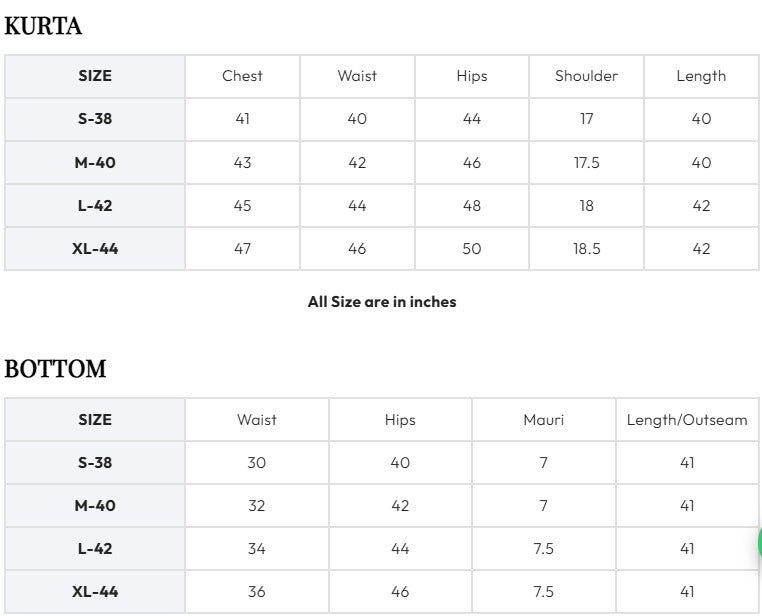Screen dimensions: 762x616
Task: Click the Length/Outseam column header
Action: (687, 420)
